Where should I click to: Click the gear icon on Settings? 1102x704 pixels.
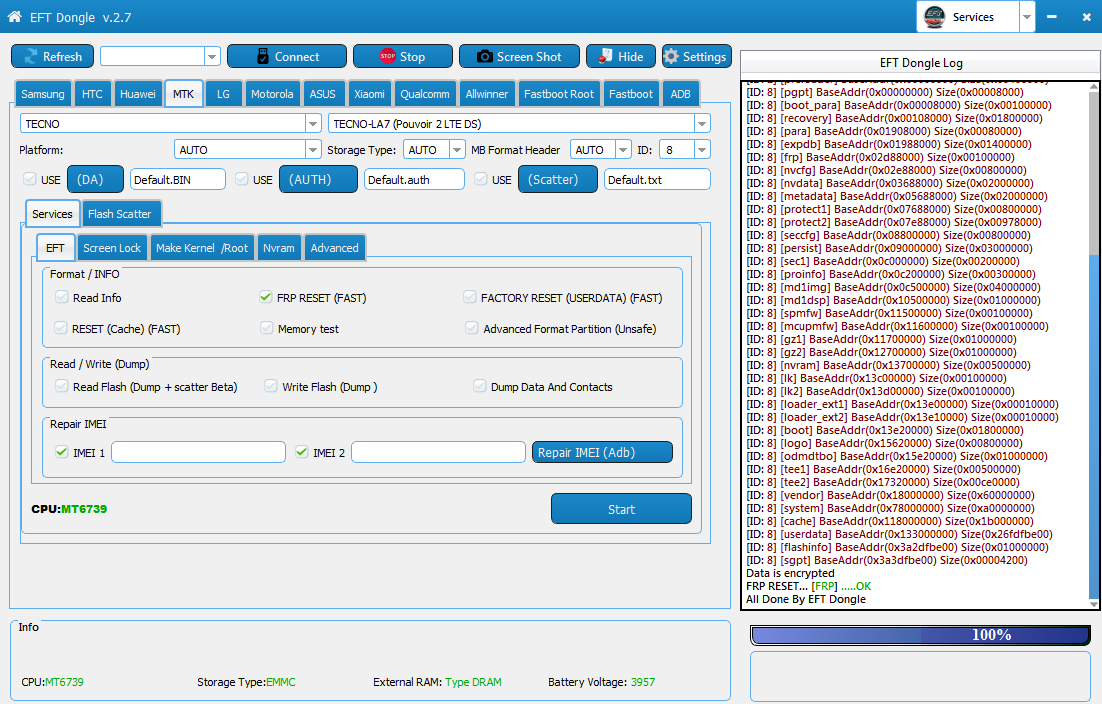point(671,56)
